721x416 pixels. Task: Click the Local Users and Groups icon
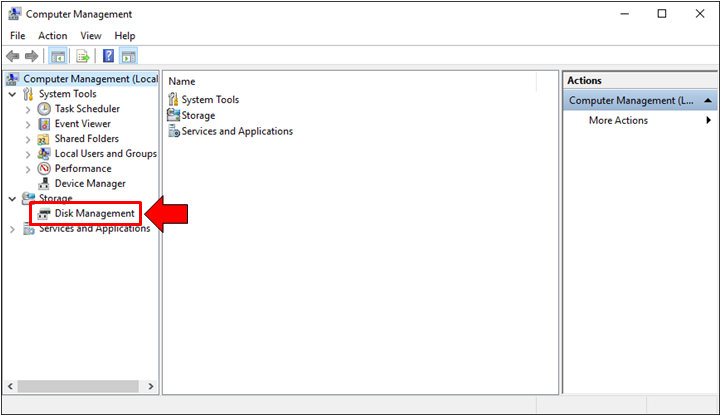pos(44,154)
